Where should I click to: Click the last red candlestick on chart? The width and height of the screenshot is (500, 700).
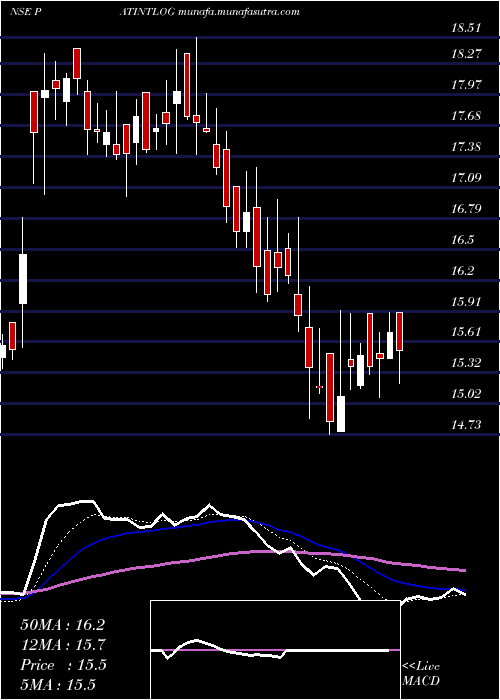(x=400, y=332)
